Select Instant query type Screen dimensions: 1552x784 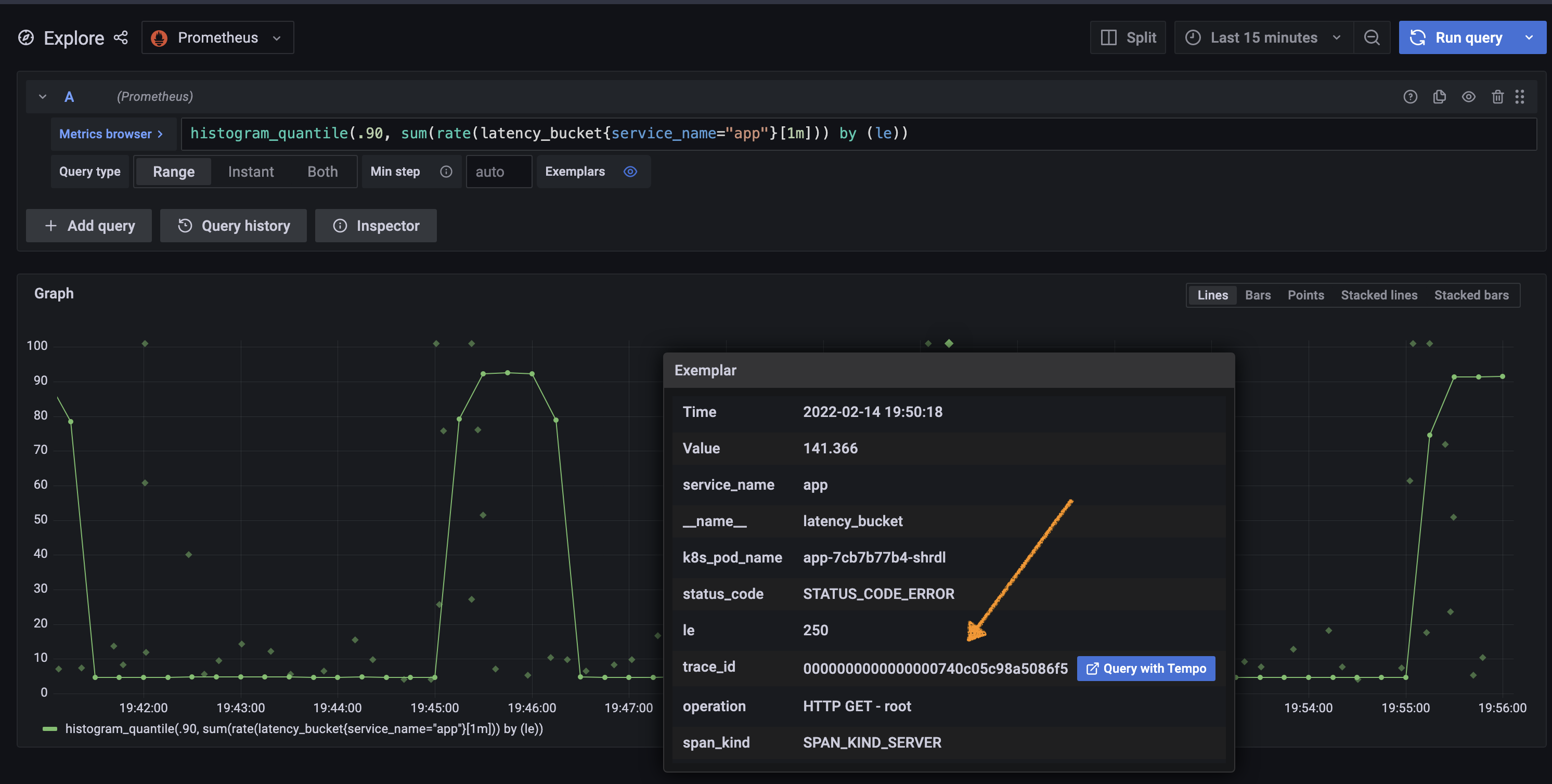pos(251,172)
